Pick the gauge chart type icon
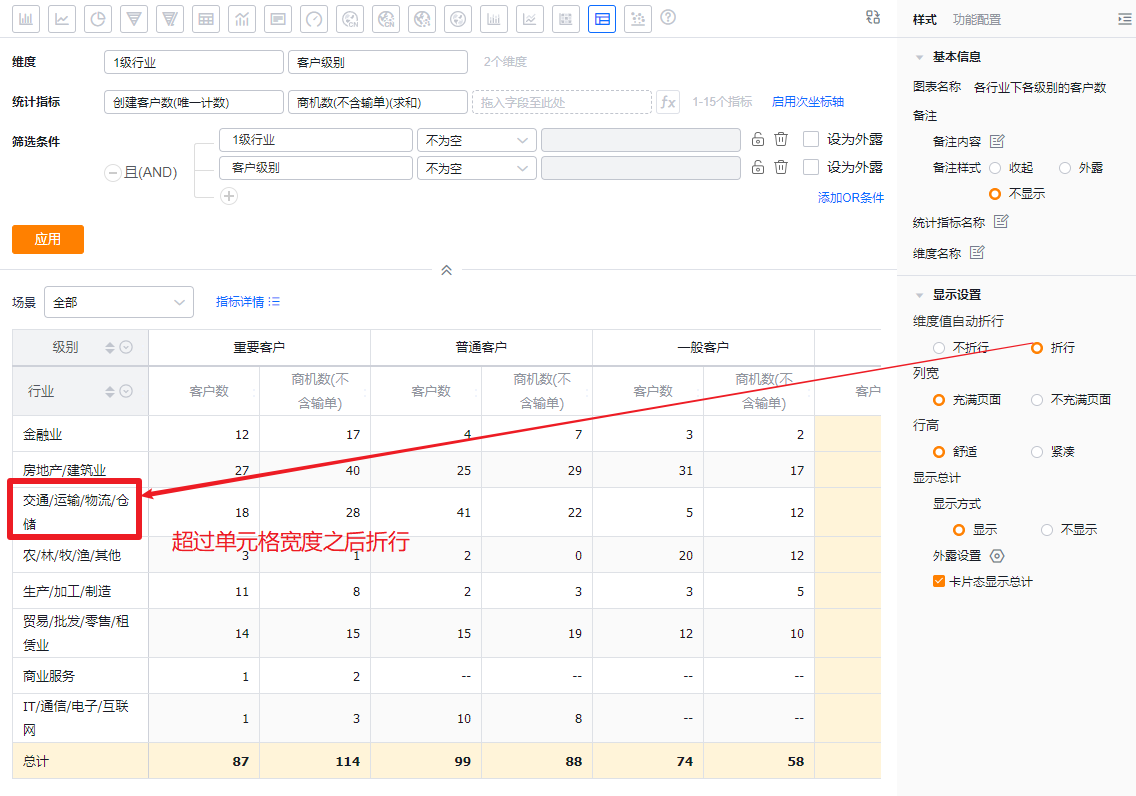 [314, 19]
